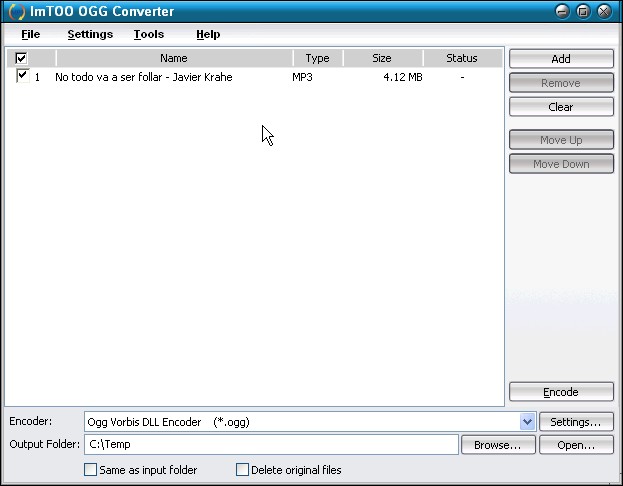Browse for an output folder

coord(498,445)
